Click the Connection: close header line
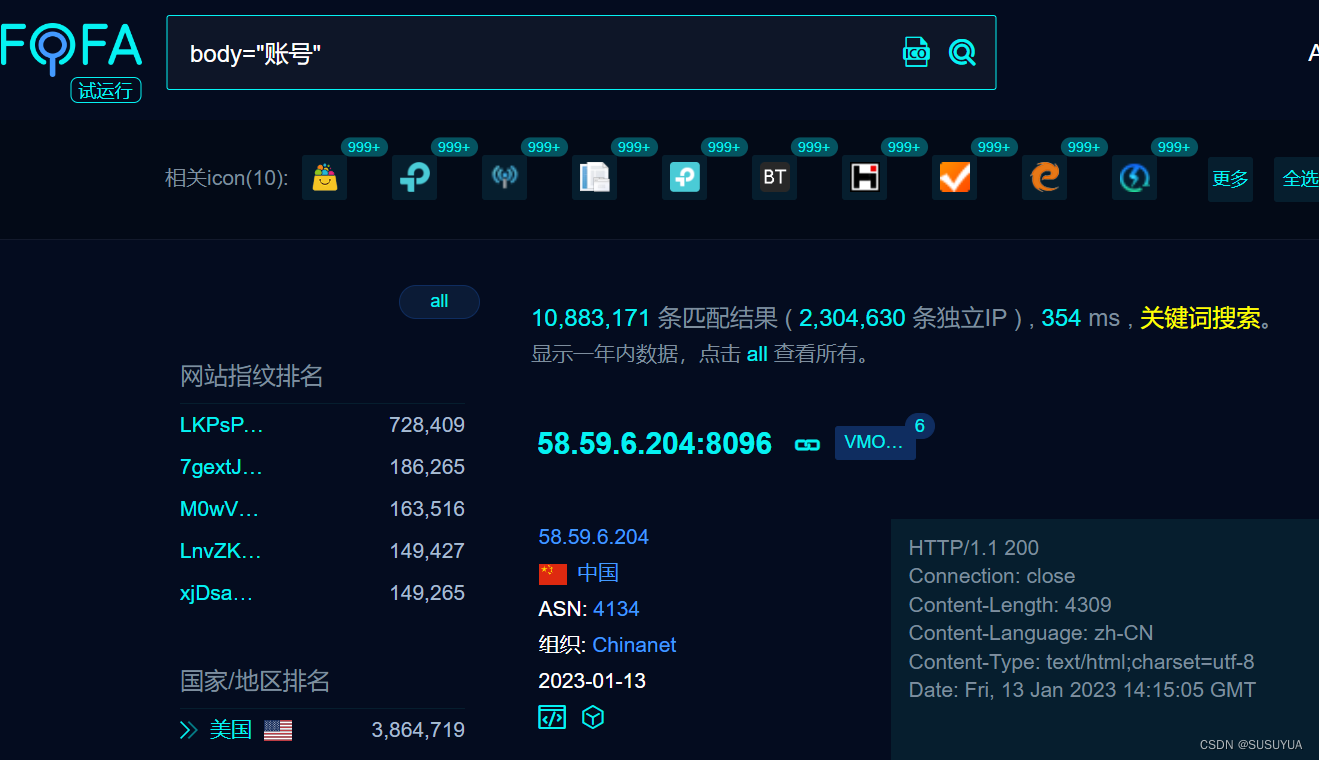The height and width of the screenshot is (760, 1319). [x=992, y=576]
